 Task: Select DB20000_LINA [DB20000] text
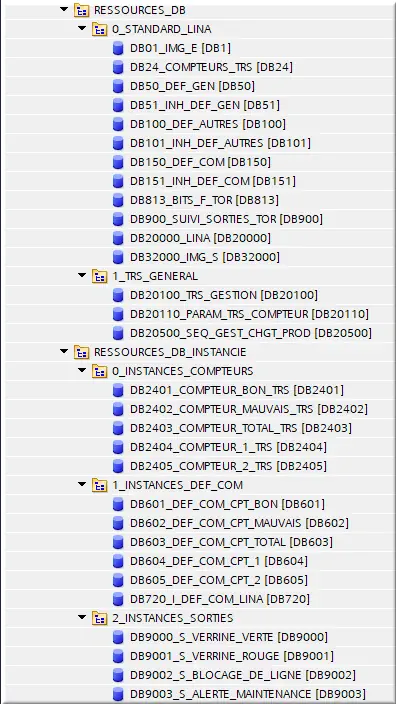200,238
